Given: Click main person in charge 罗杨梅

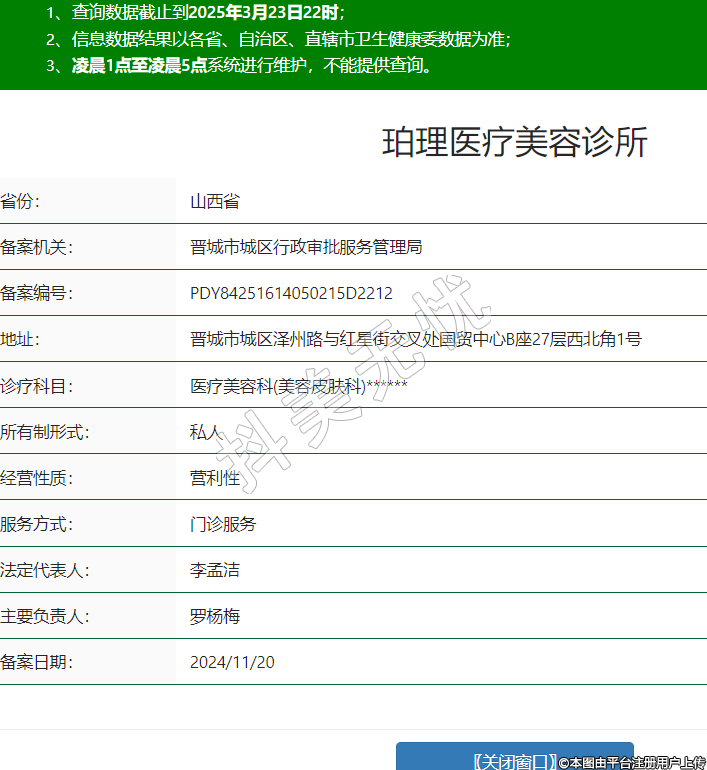Looking at the screenshot, I should (215, 616).
